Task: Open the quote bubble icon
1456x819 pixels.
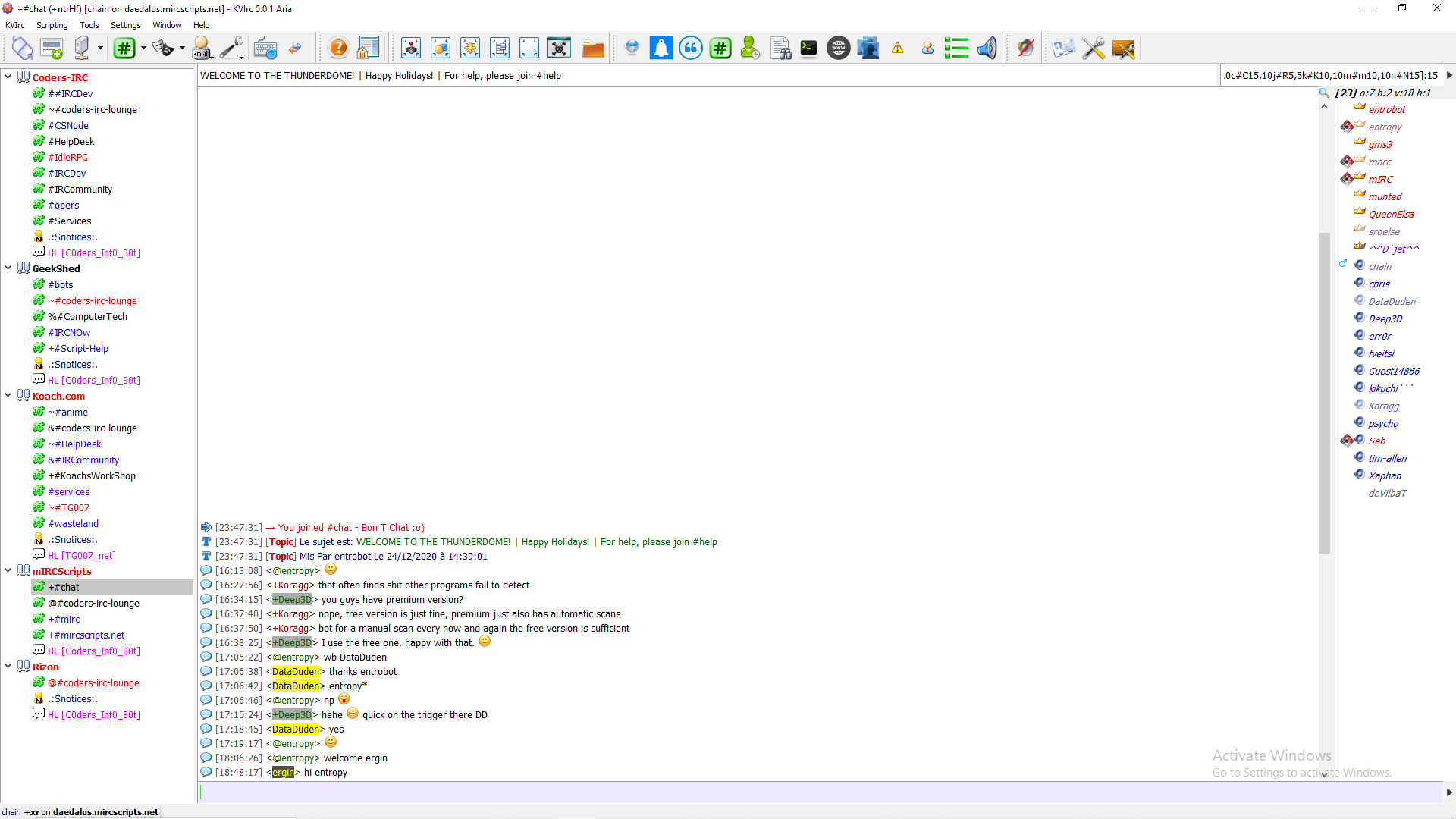Action: 691,49
